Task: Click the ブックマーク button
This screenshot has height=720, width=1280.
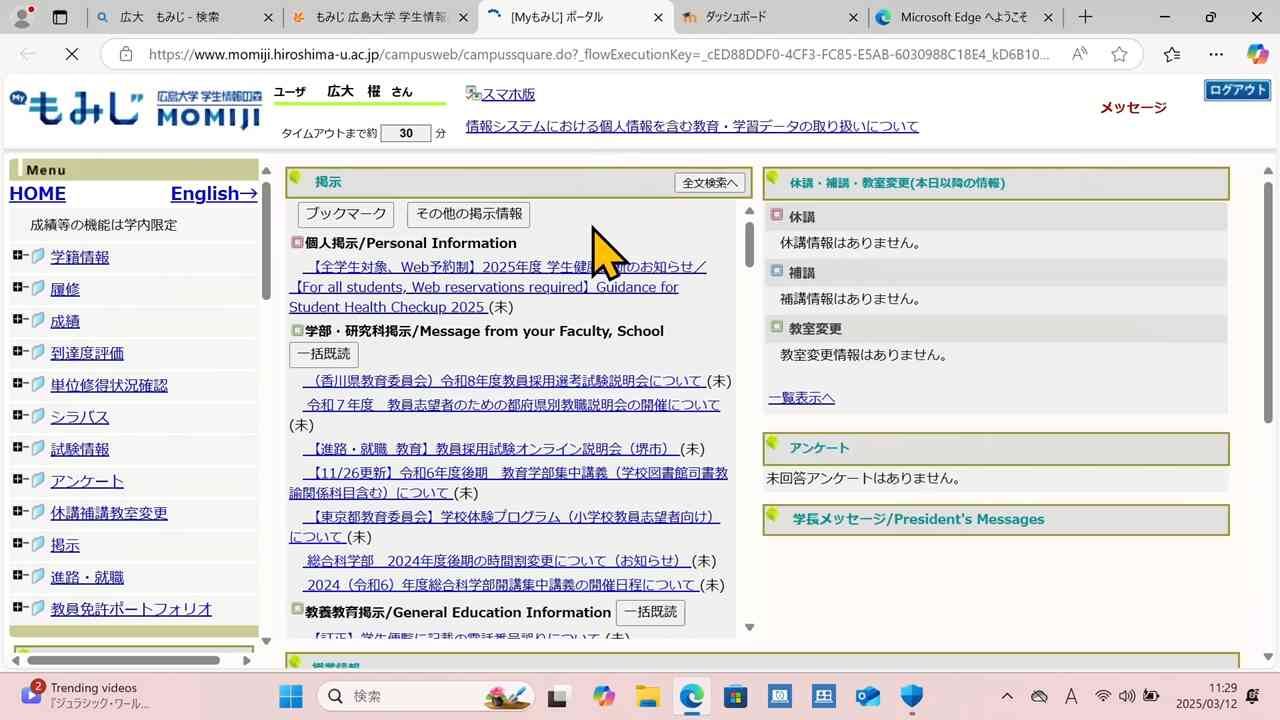Action: [x=346, y=214]
